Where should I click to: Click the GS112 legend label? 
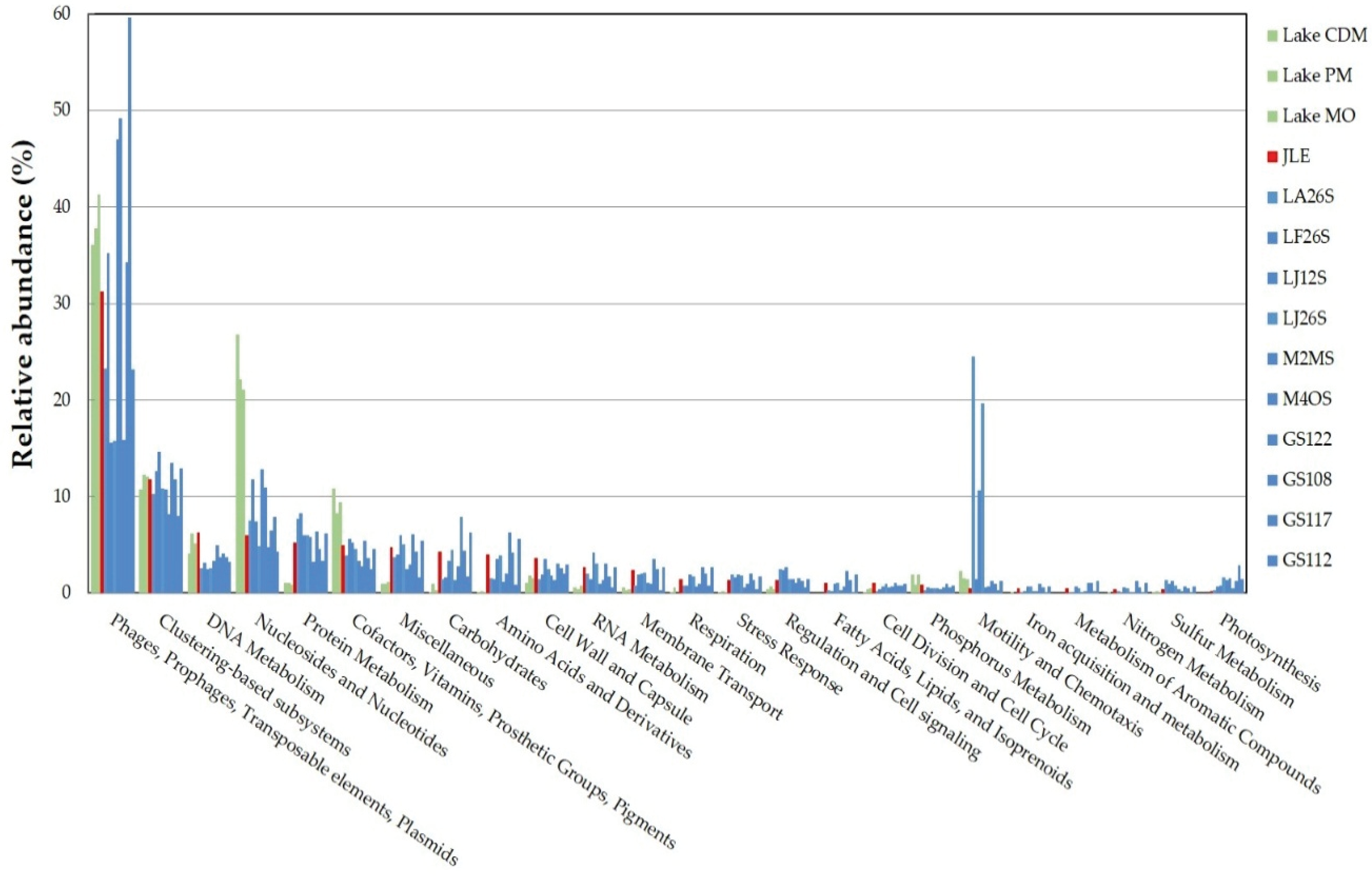coord(1307,561)
